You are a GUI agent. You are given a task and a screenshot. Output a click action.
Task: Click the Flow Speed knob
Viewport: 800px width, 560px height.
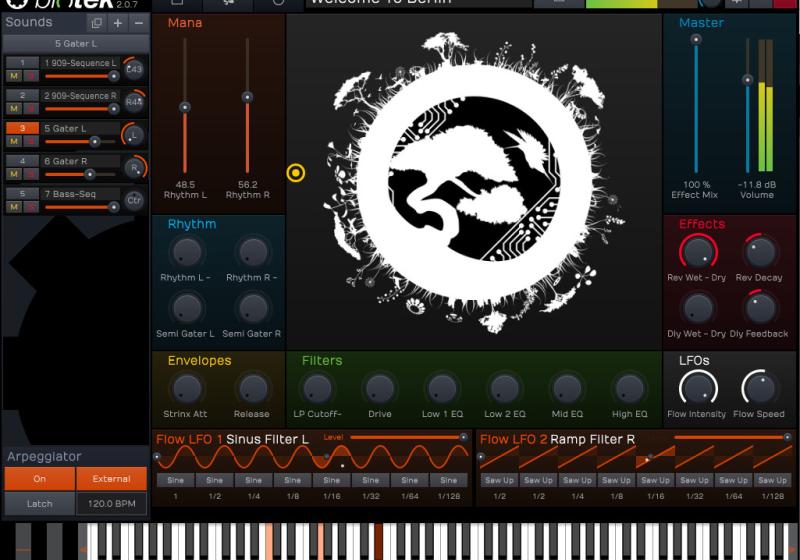[x=760, y=389]
